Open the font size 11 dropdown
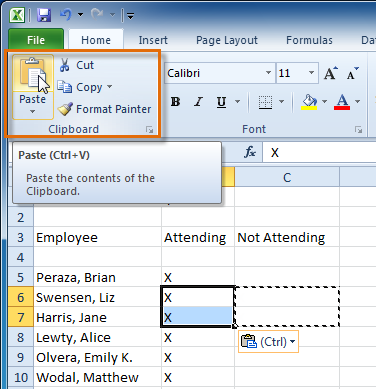 (311, 73)
